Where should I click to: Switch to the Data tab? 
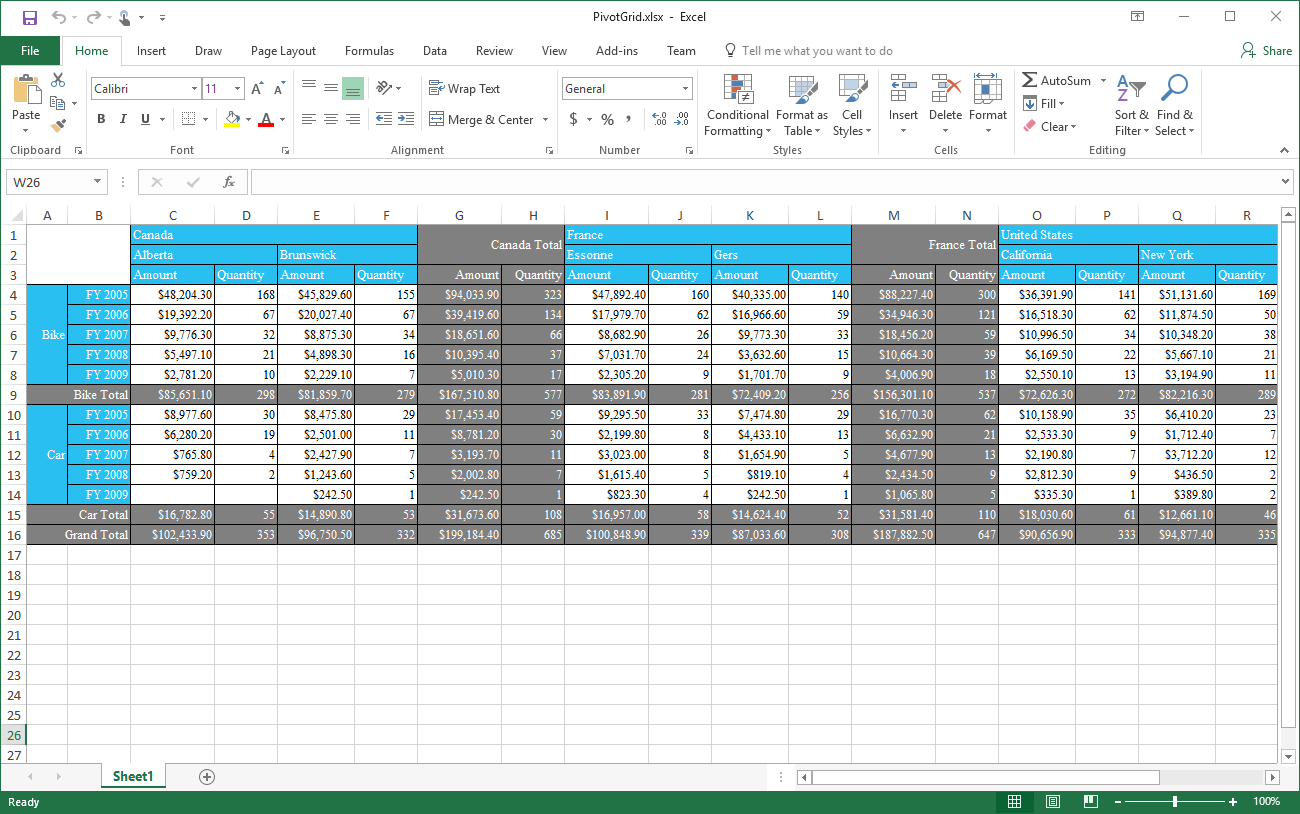coord(435,51)
